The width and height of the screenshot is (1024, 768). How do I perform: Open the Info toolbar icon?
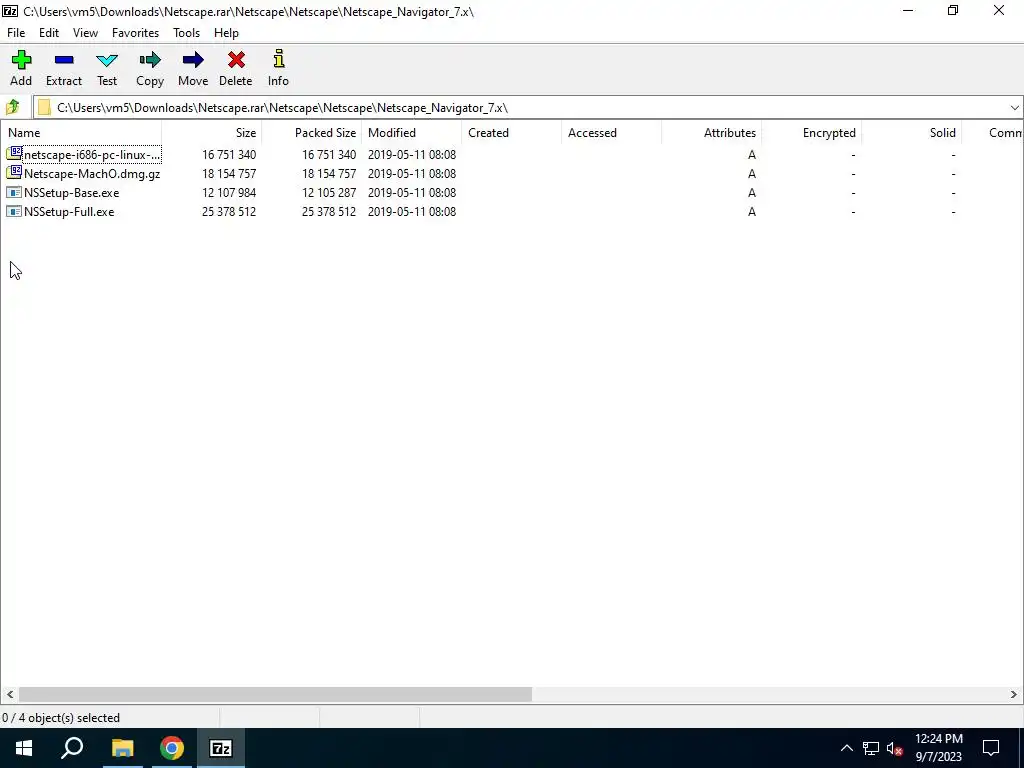coord(279,59)
